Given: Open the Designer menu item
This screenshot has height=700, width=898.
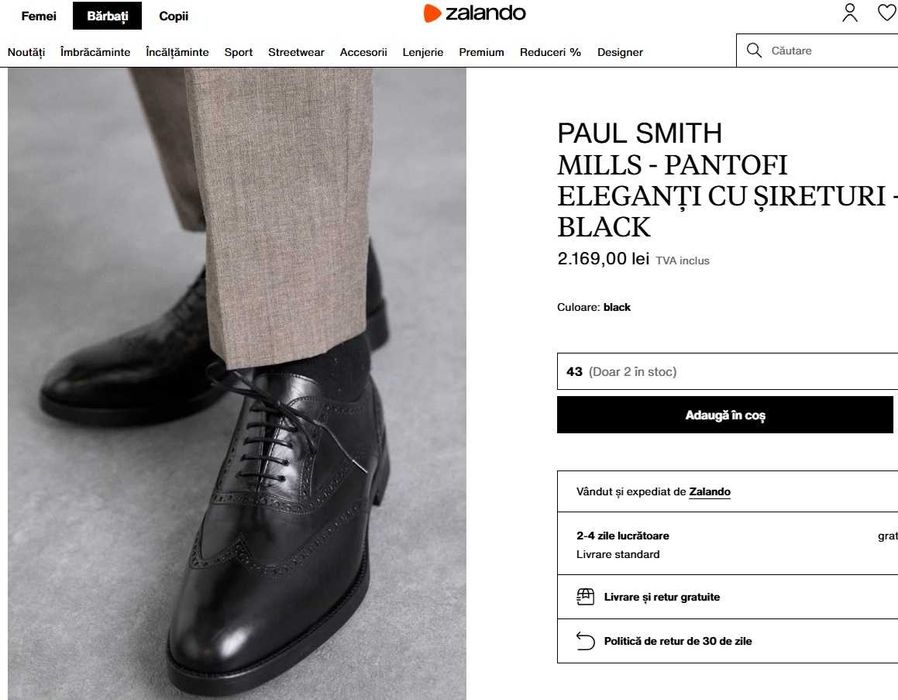Looking at the screenshot, I should pos(620,52).
